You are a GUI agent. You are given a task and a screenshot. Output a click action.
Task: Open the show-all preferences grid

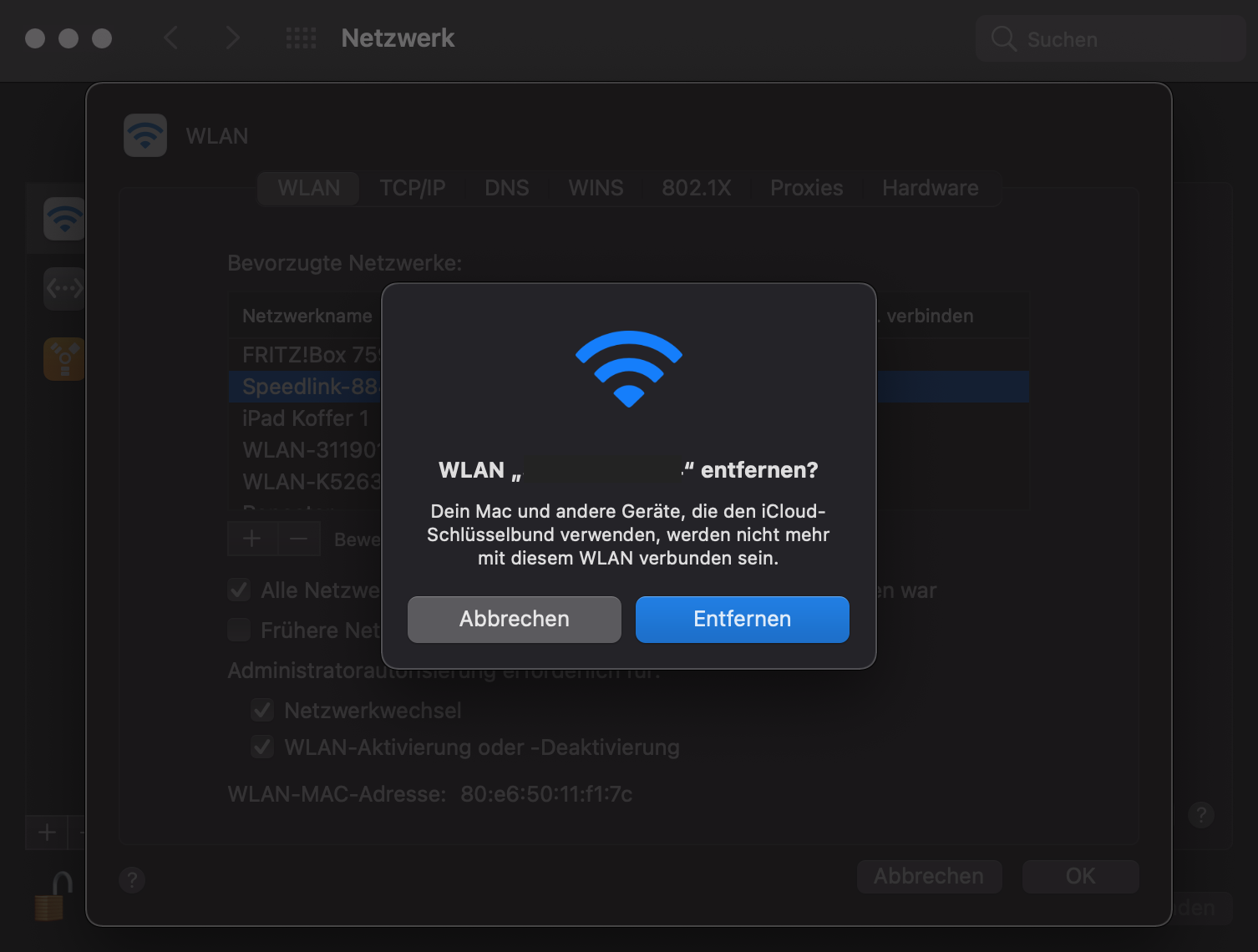coord(301,38)
